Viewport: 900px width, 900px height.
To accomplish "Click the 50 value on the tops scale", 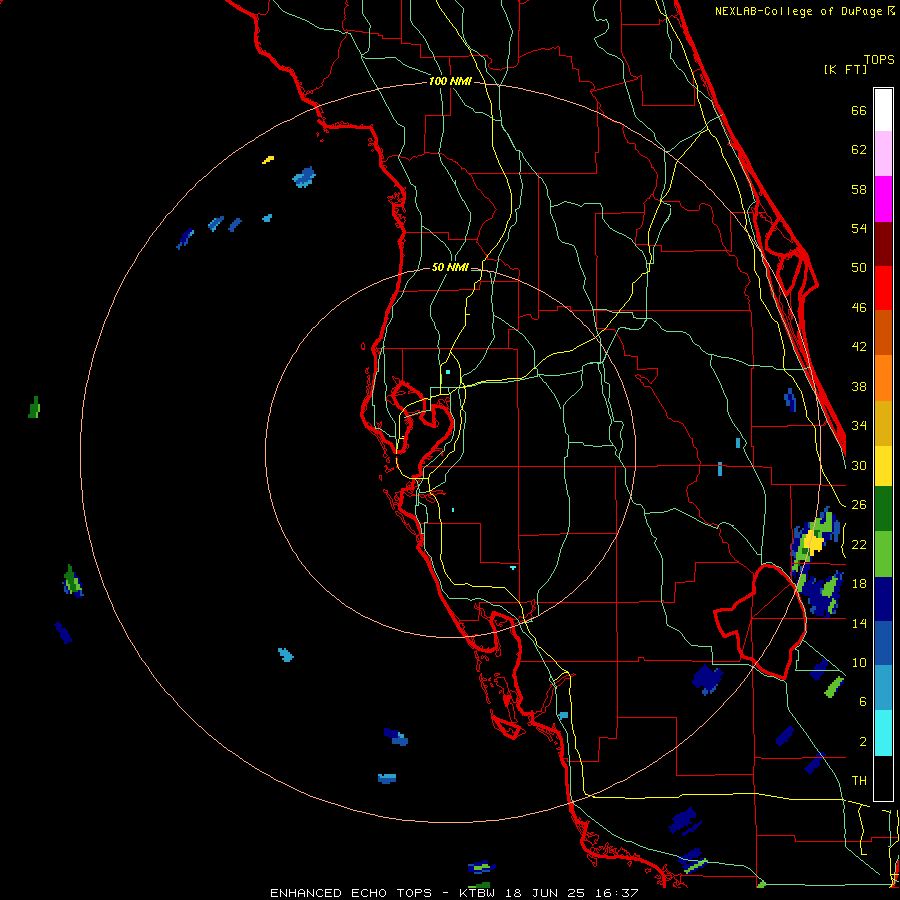I will coord(859,268).
